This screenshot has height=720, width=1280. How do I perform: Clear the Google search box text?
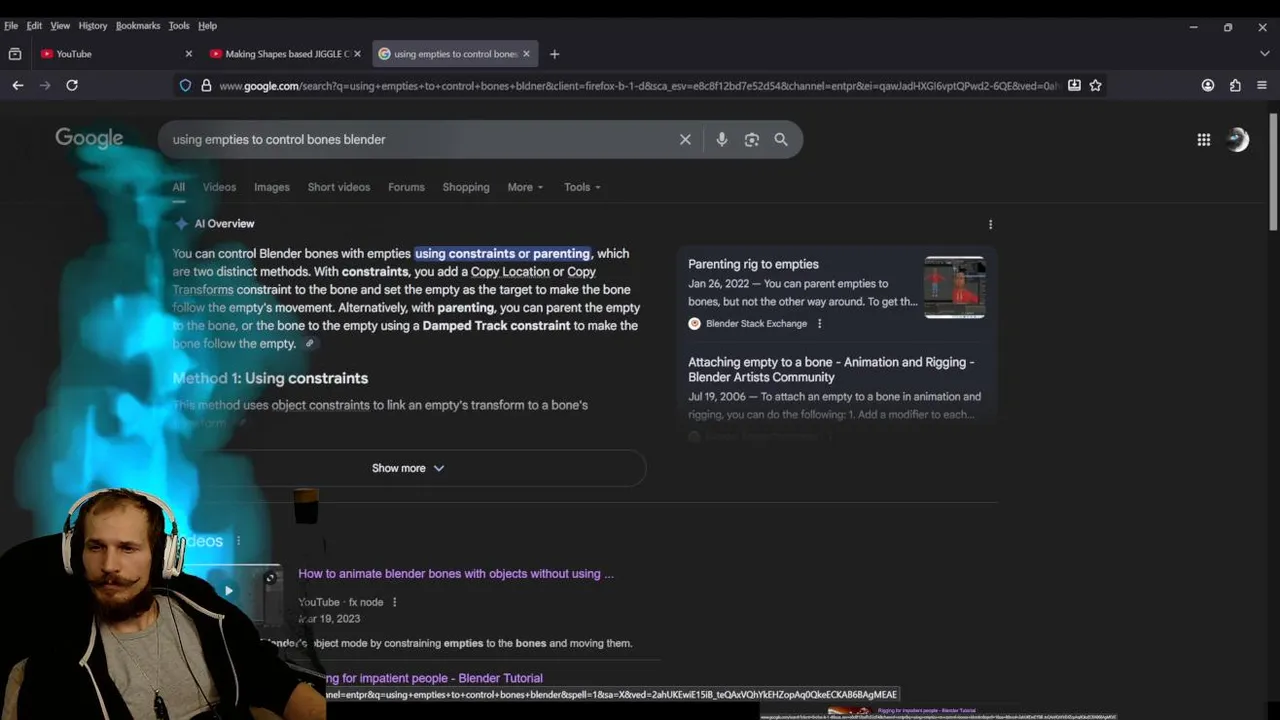685,140
